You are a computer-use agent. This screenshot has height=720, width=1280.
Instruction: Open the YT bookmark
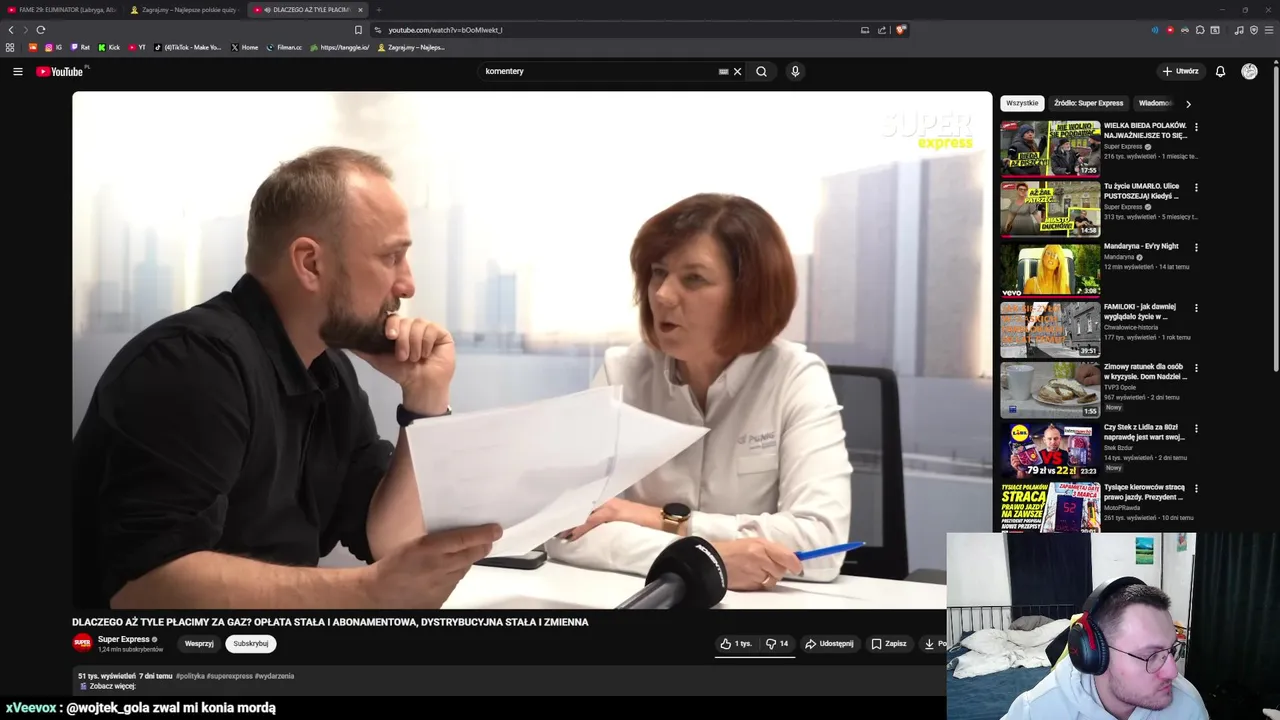[137, 47]
